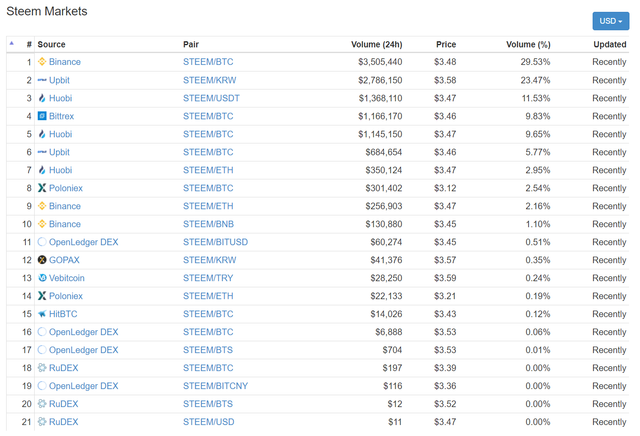Select the volume value $2,786,150
Viewport: 640px width, 436px height.
pos(380,80)
